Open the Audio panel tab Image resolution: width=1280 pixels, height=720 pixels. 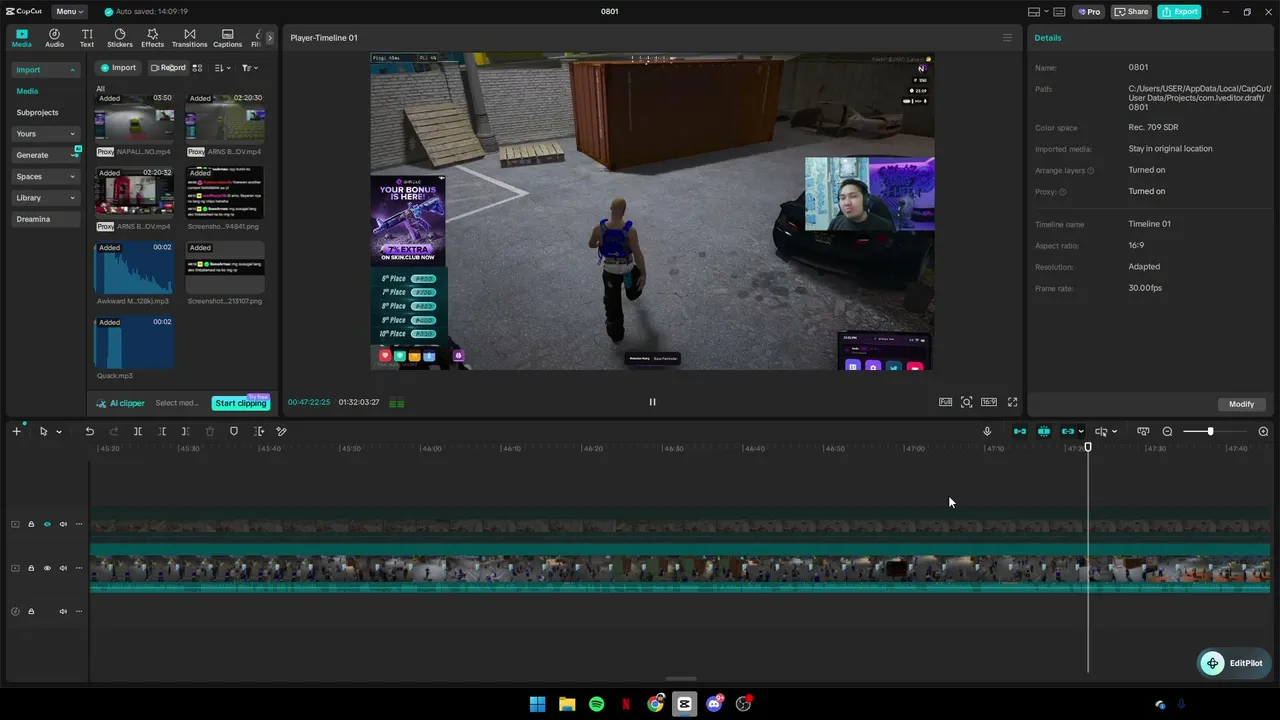pos(54,38)
